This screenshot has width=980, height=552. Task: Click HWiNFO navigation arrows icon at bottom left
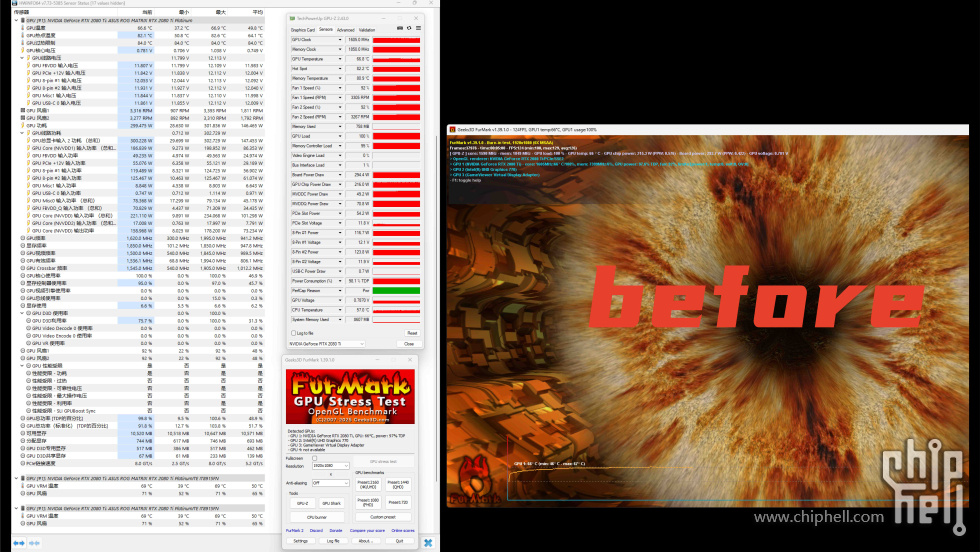(x=19, y=543)
